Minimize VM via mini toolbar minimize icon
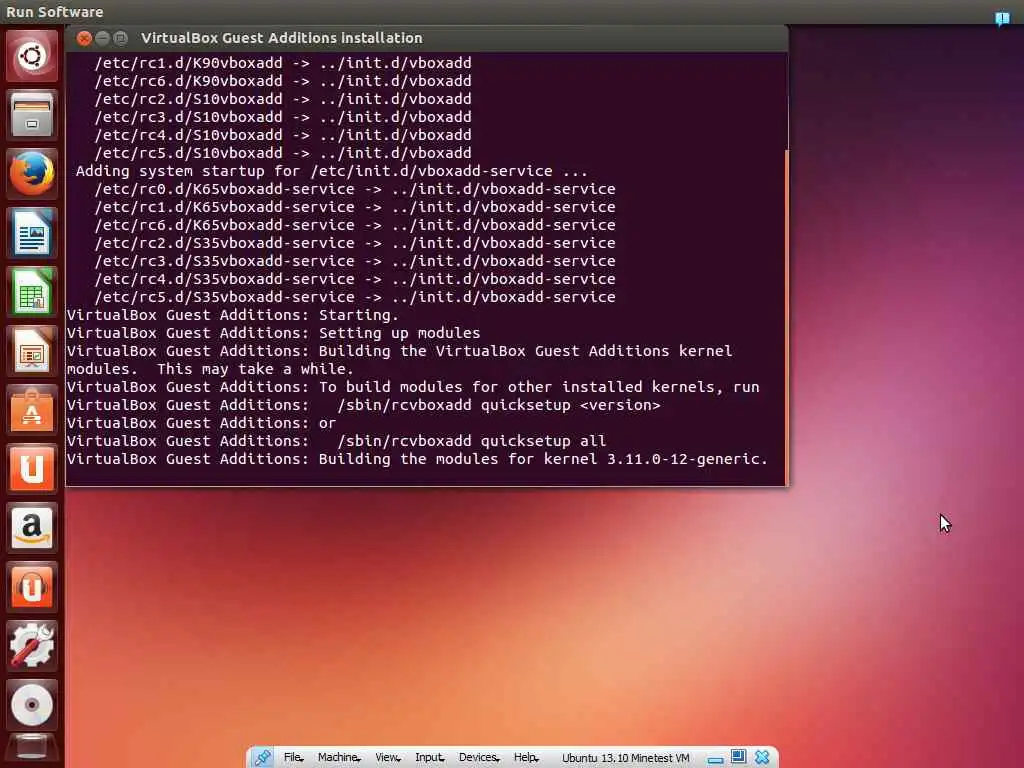The image size is (1024, 768). [715, 759]
